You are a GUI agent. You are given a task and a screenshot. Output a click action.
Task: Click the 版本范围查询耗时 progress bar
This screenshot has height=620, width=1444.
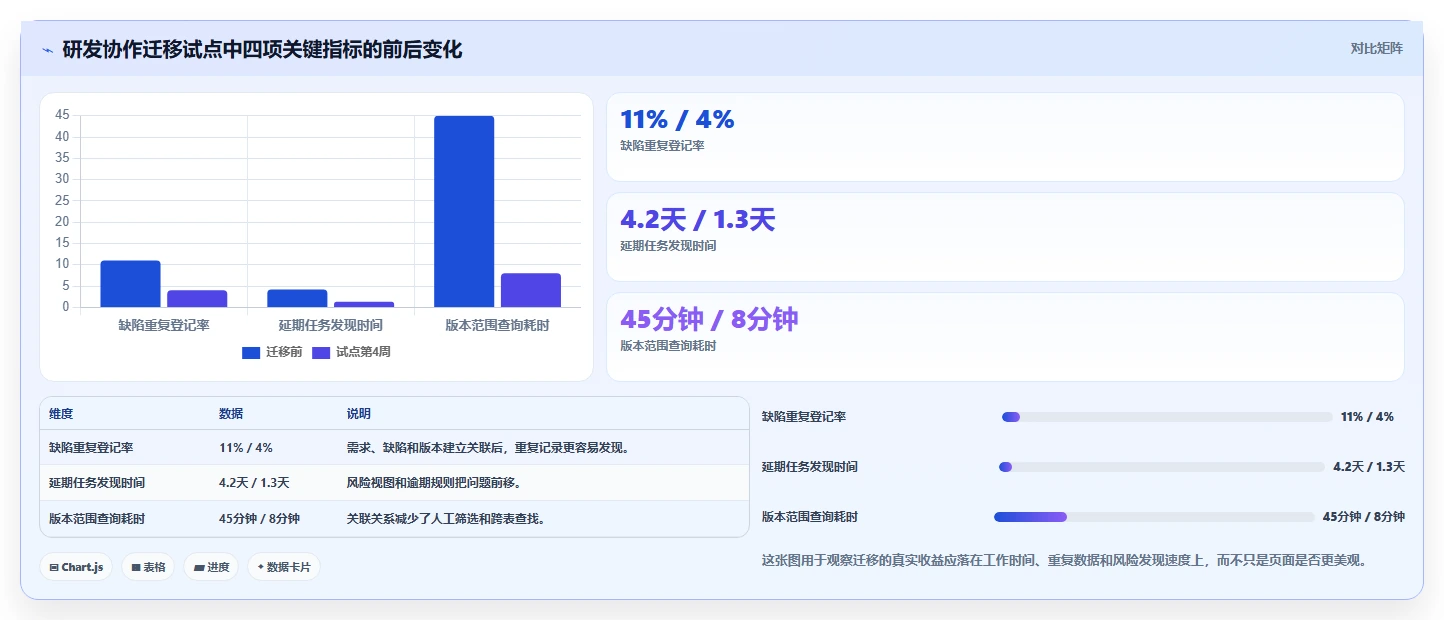[1154, 517]
